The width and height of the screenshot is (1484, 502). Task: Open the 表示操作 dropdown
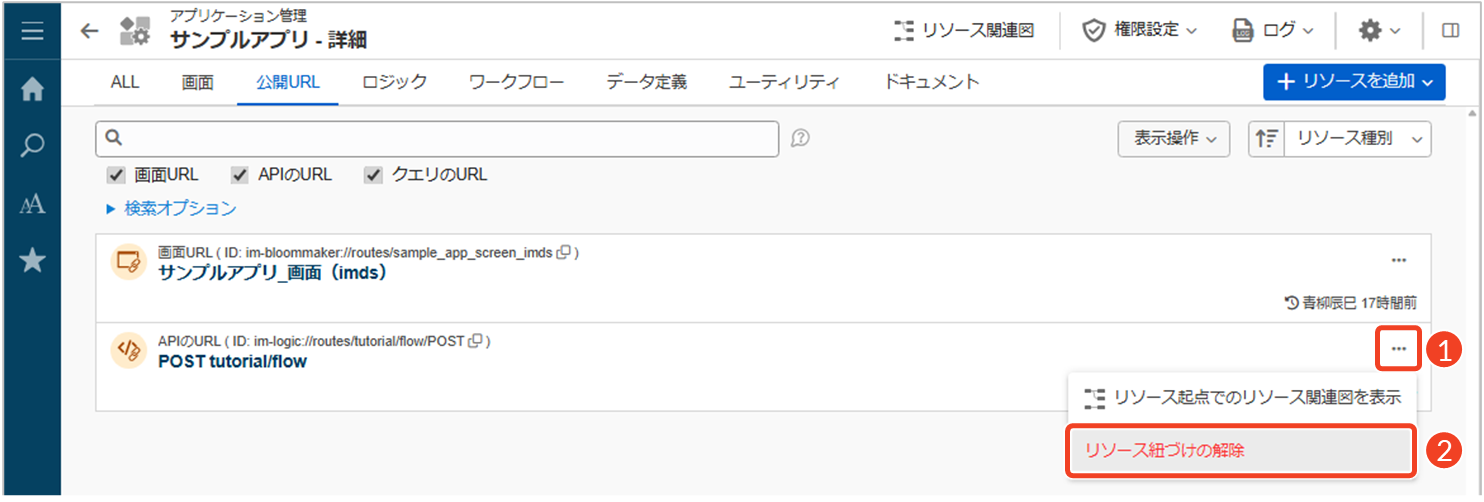1174,139
